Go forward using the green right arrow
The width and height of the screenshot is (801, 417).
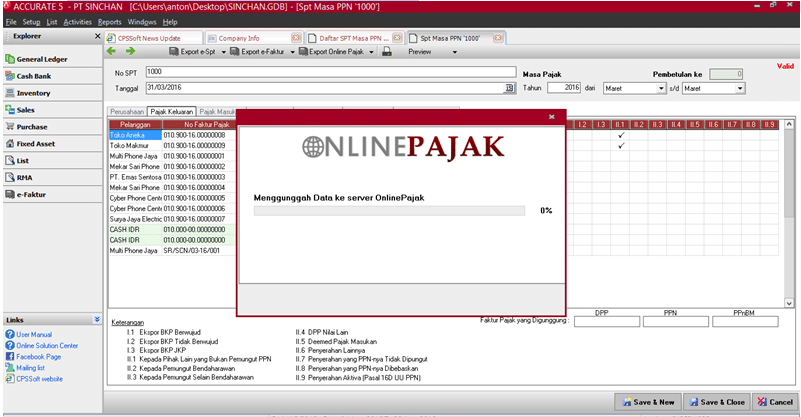(x=130, y=51)
